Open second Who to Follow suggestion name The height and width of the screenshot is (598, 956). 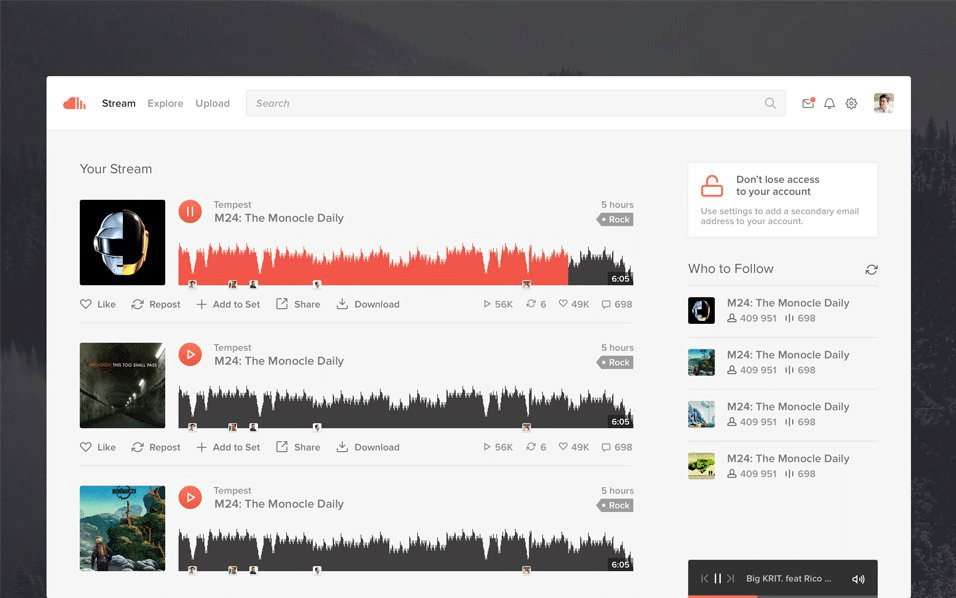click(x=788, y=355)
